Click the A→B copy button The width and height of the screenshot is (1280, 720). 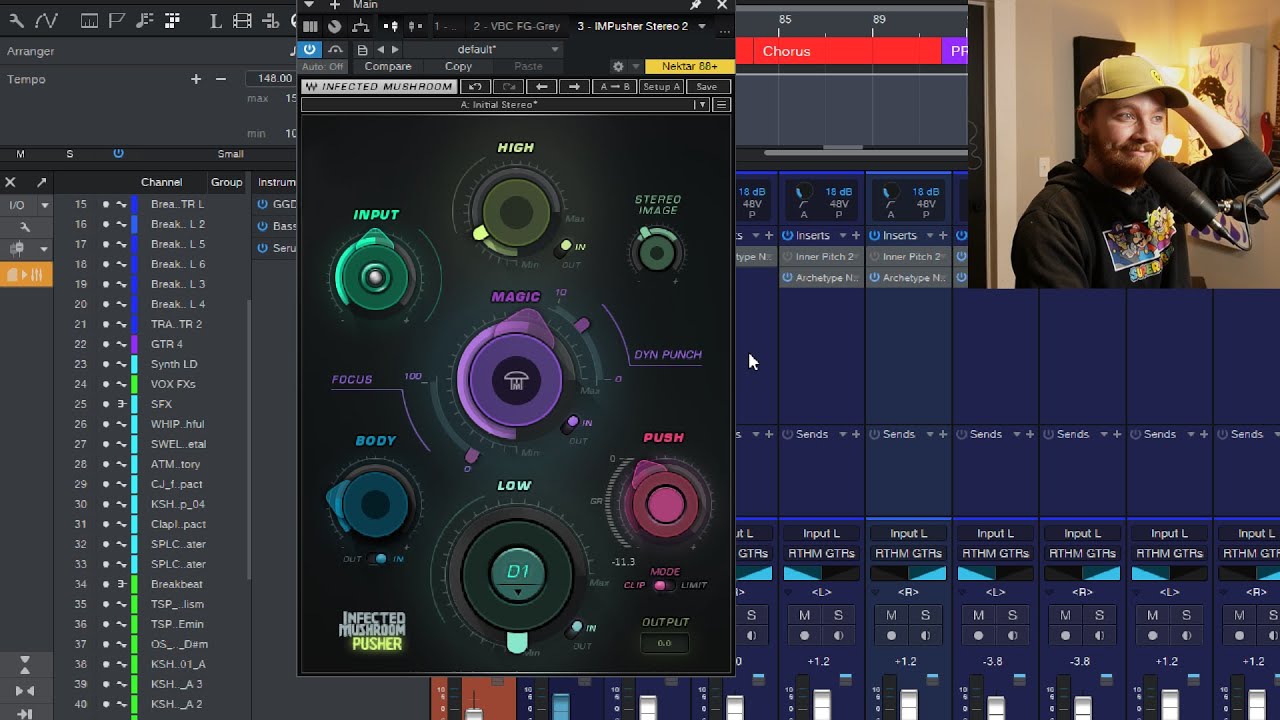tap(614, 87)
